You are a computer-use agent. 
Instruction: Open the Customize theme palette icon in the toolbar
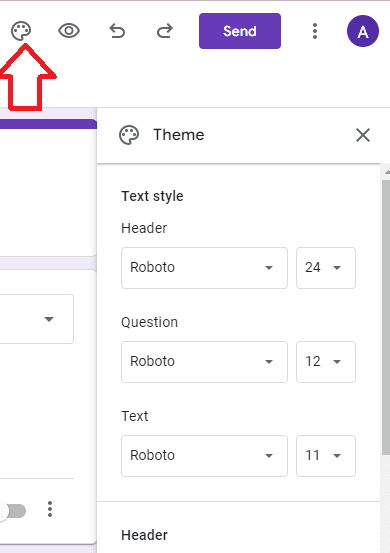21,31
